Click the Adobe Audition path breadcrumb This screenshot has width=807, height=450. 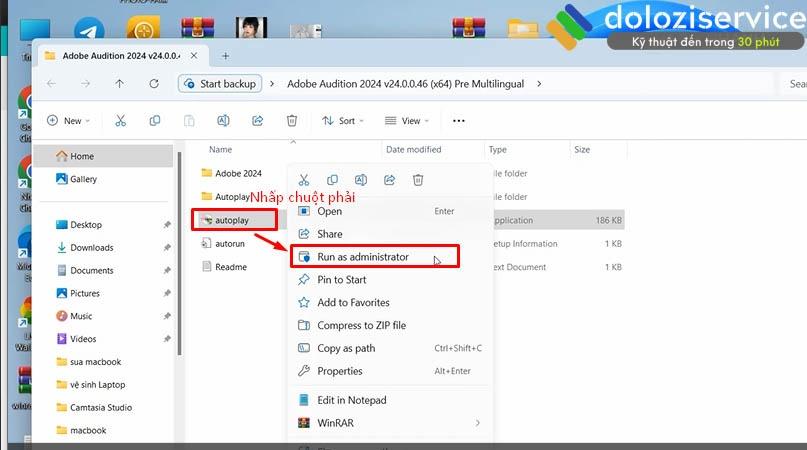point(406,83)
